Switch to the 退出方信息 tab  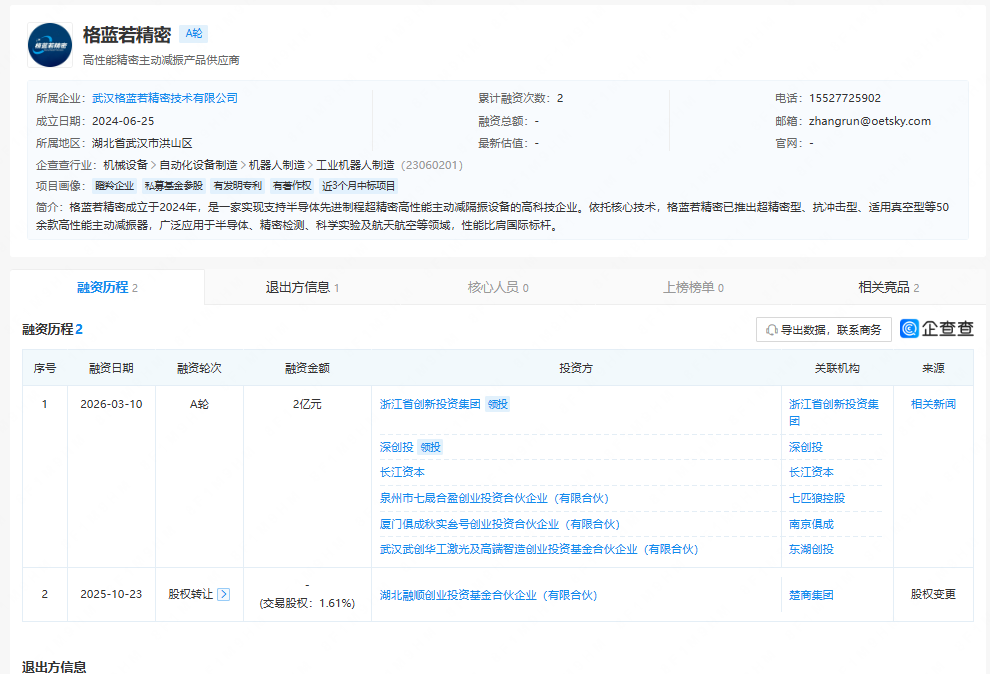pos(302,287)
